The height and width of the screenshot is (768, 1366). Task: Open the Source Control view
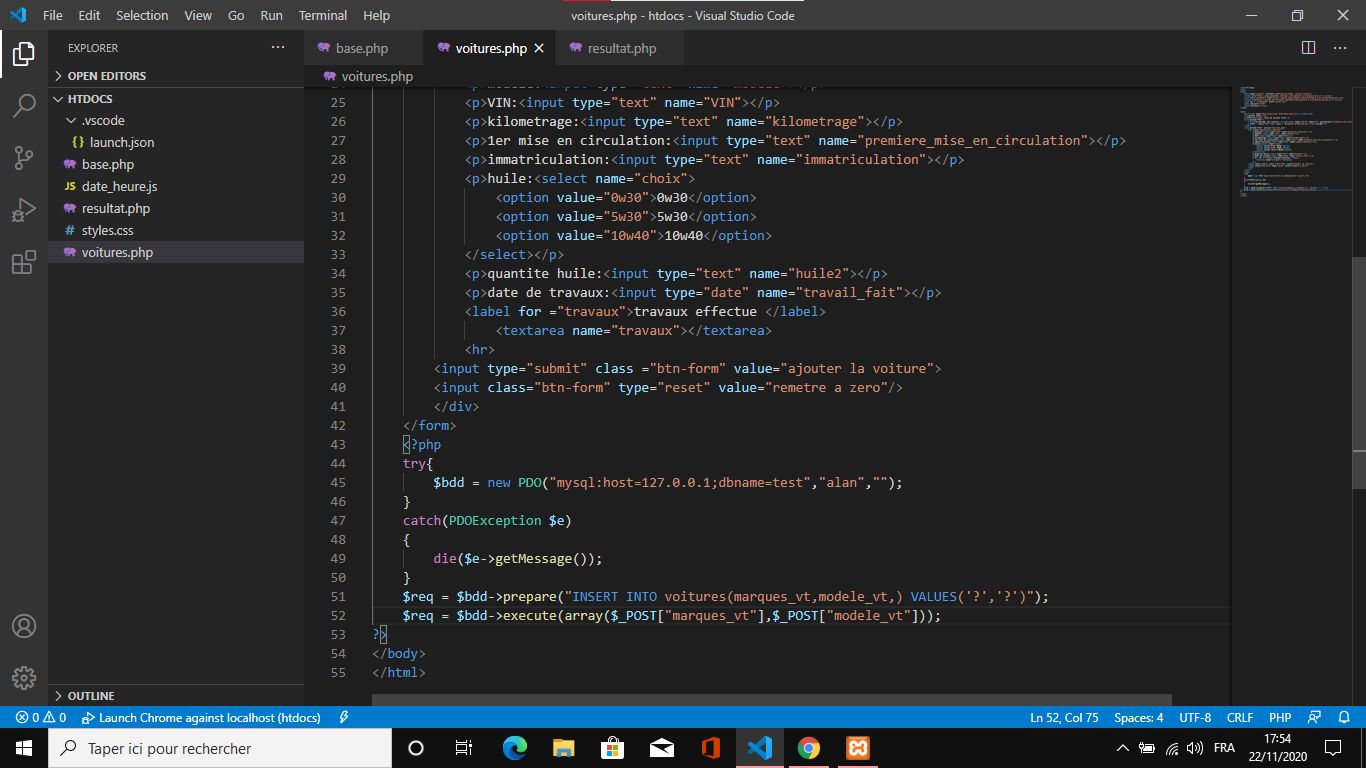click(x=24, y=157)
